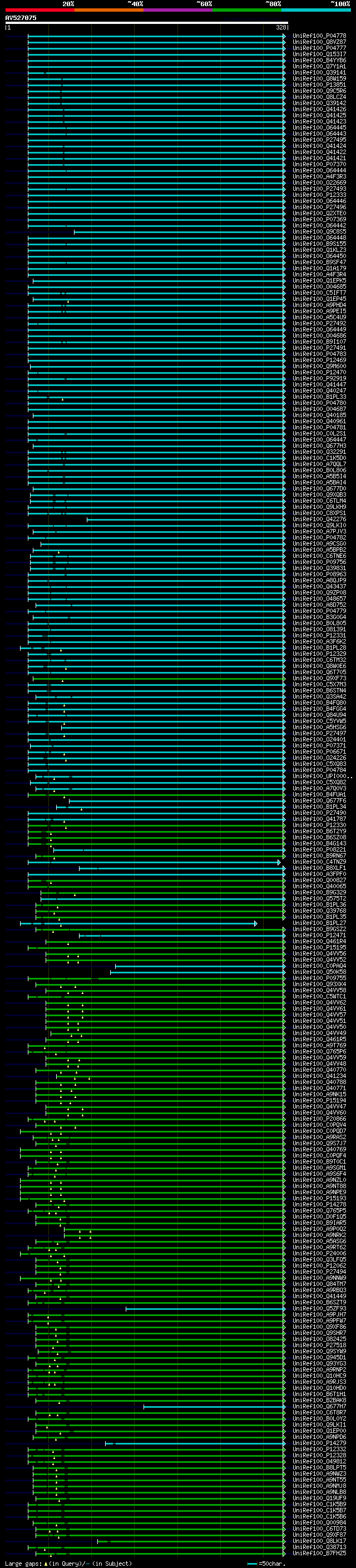
Task: Select hit label UniRef100_B9SF47
Action: [319, 263]
